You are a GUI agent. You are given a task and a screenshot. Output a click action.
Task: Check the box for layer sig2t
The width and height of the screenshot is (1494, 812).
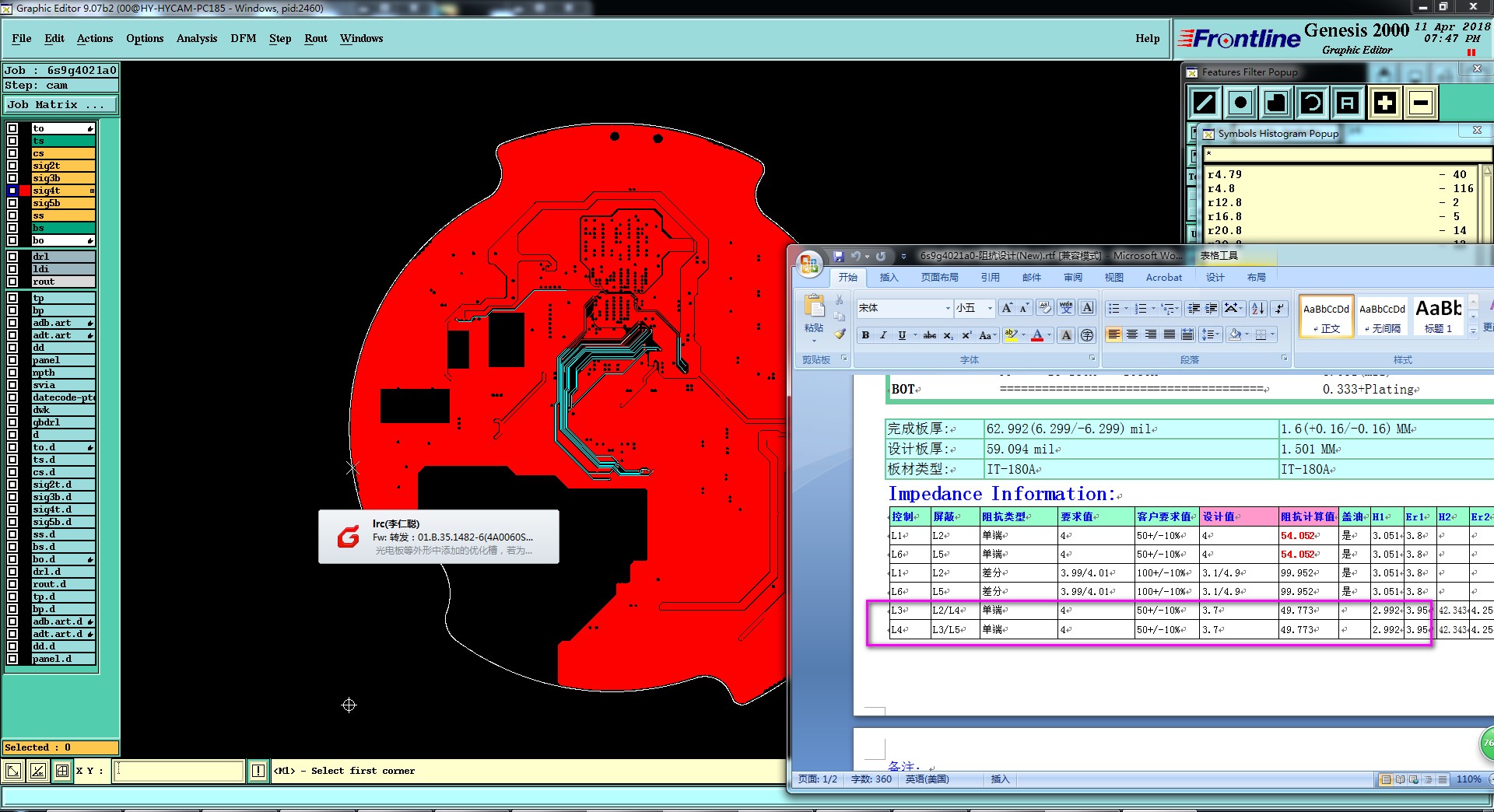(12, 166)
